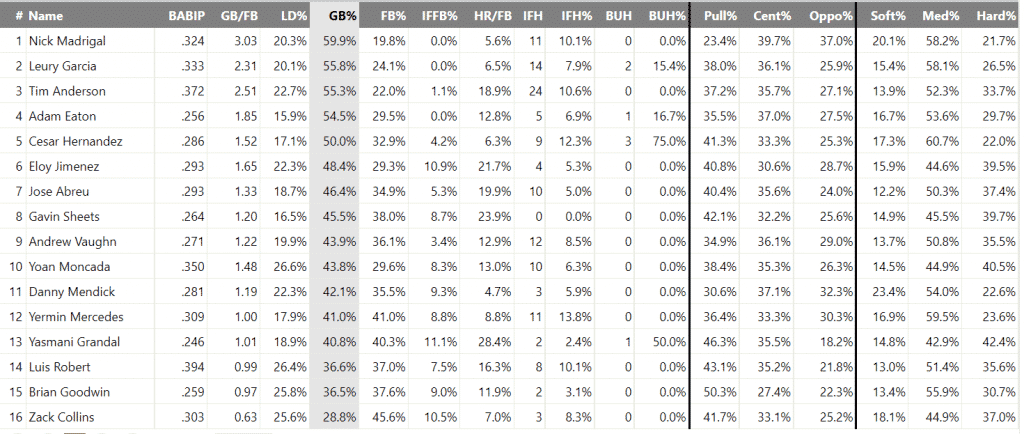The image size is (1024, 434).
Task: Click the Name column header
Action: coord(45,16)
